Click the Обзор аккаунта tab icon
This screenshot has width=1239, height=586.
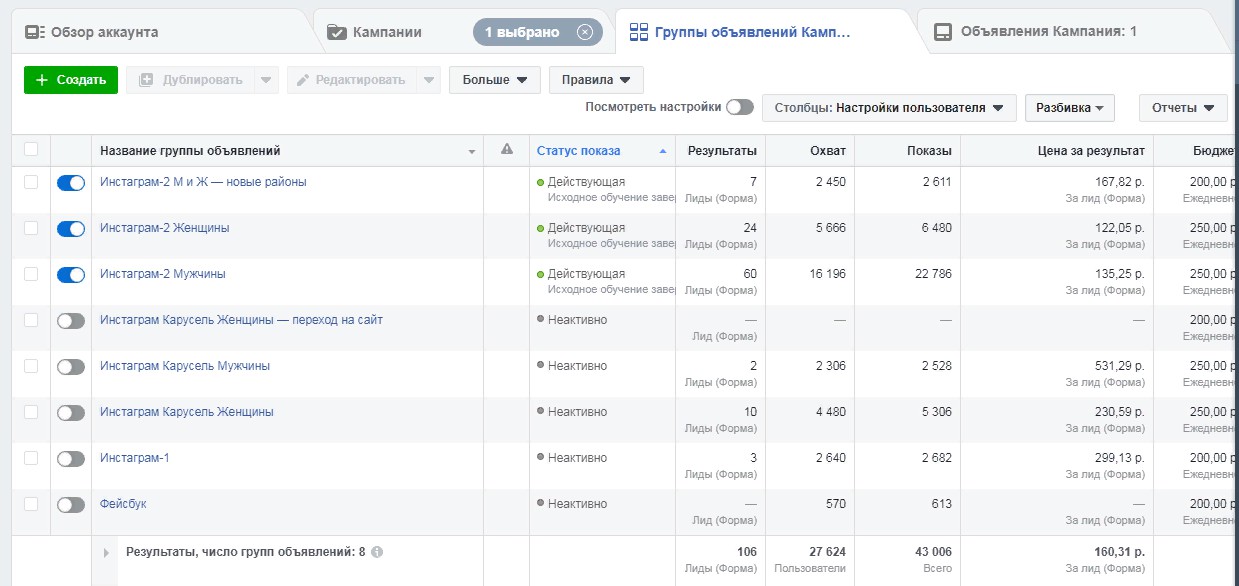click(35, 32)
